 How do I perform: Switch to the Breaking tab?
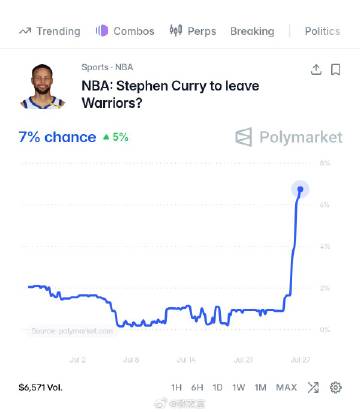[252, 31]
